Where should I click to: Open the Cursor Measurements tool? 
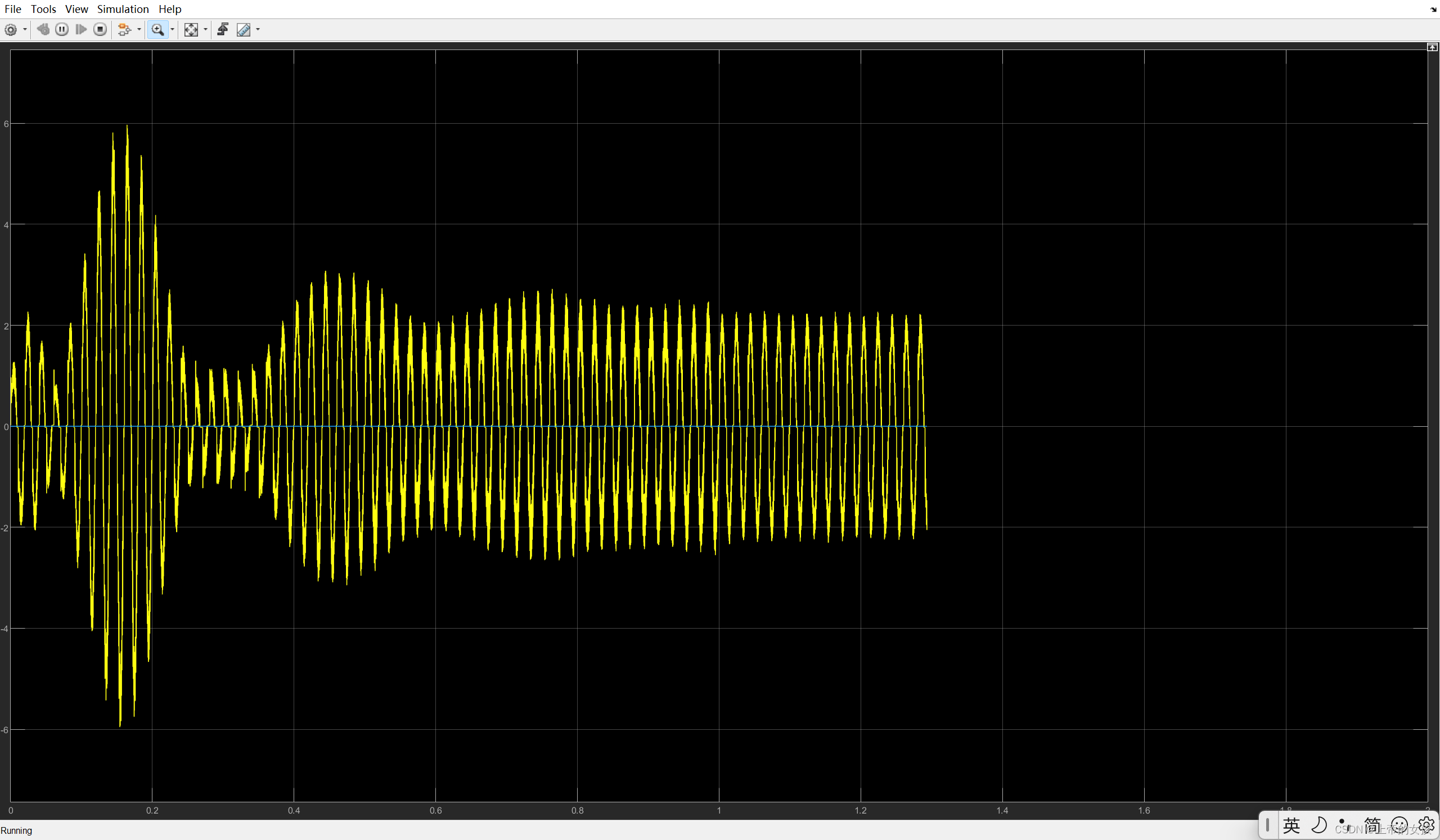[244, 30]
